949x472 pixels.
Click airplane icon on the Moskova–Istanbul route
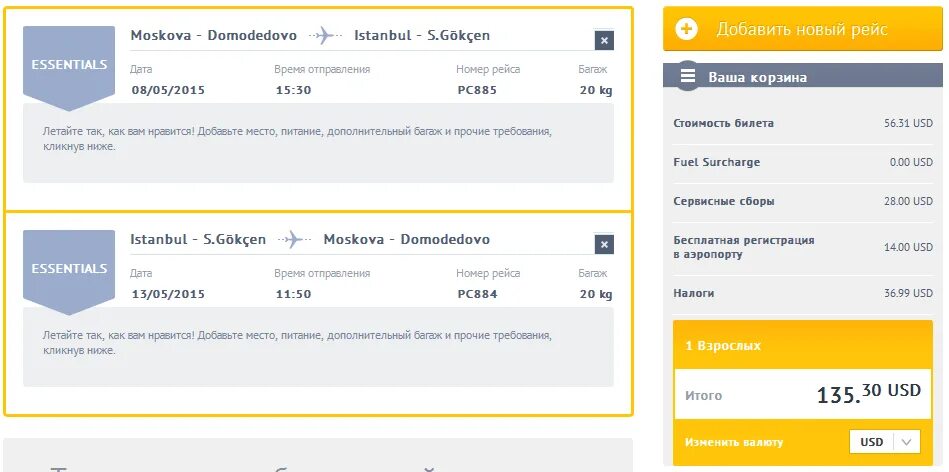(x=326, y=35)
